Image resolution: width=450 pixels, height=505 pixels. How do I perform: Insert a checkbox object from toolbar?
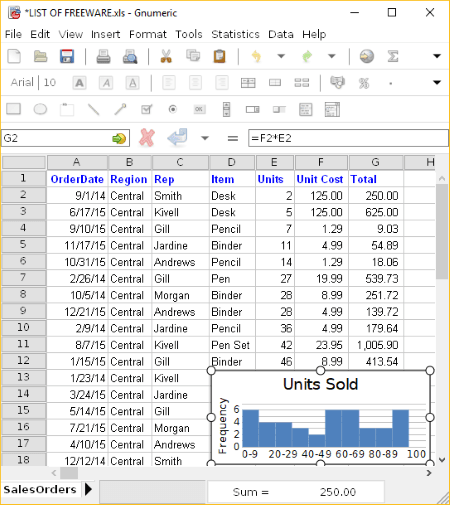point(146,109)
